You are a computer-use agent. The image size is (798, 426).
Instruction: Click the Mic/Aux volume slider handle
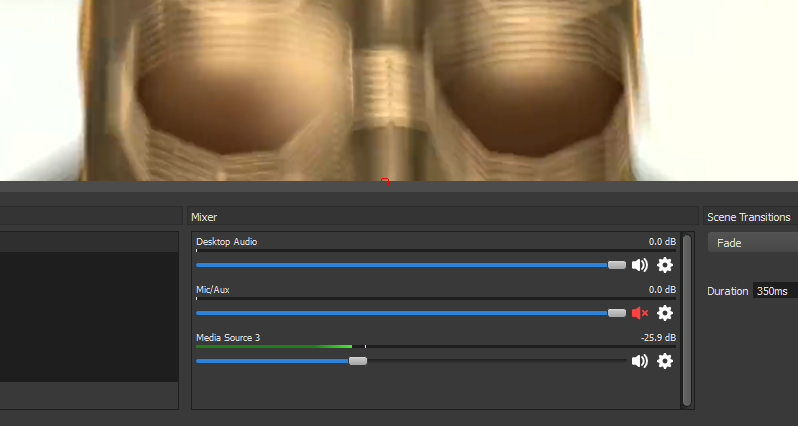coord(617,313)
